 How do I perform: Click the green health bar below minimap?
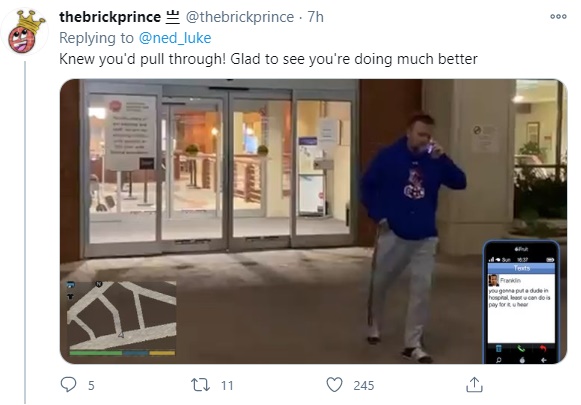(x=96, y=353)
